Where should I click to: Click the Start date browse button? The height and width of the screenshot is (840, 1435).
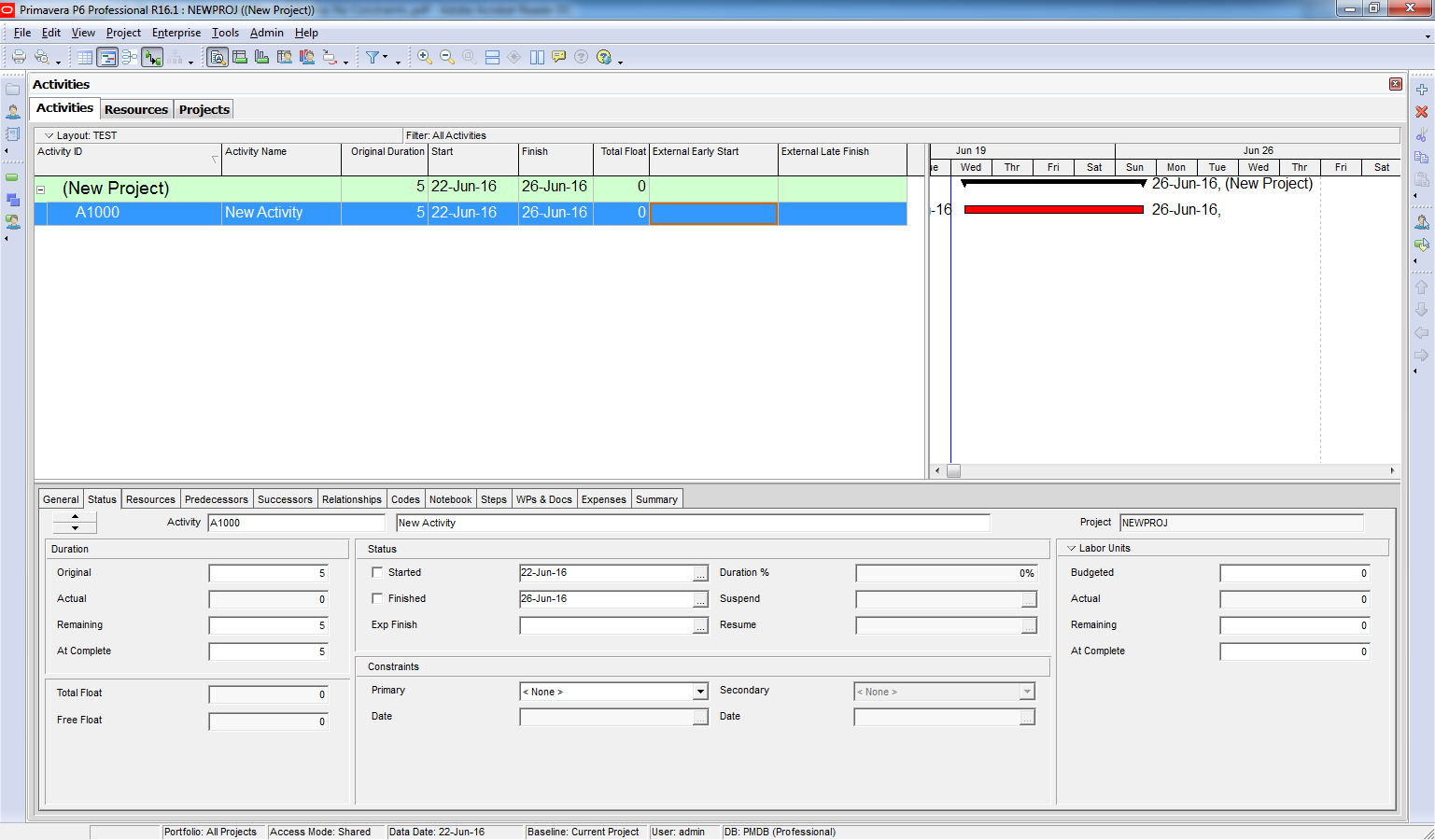tap(700, 573)
